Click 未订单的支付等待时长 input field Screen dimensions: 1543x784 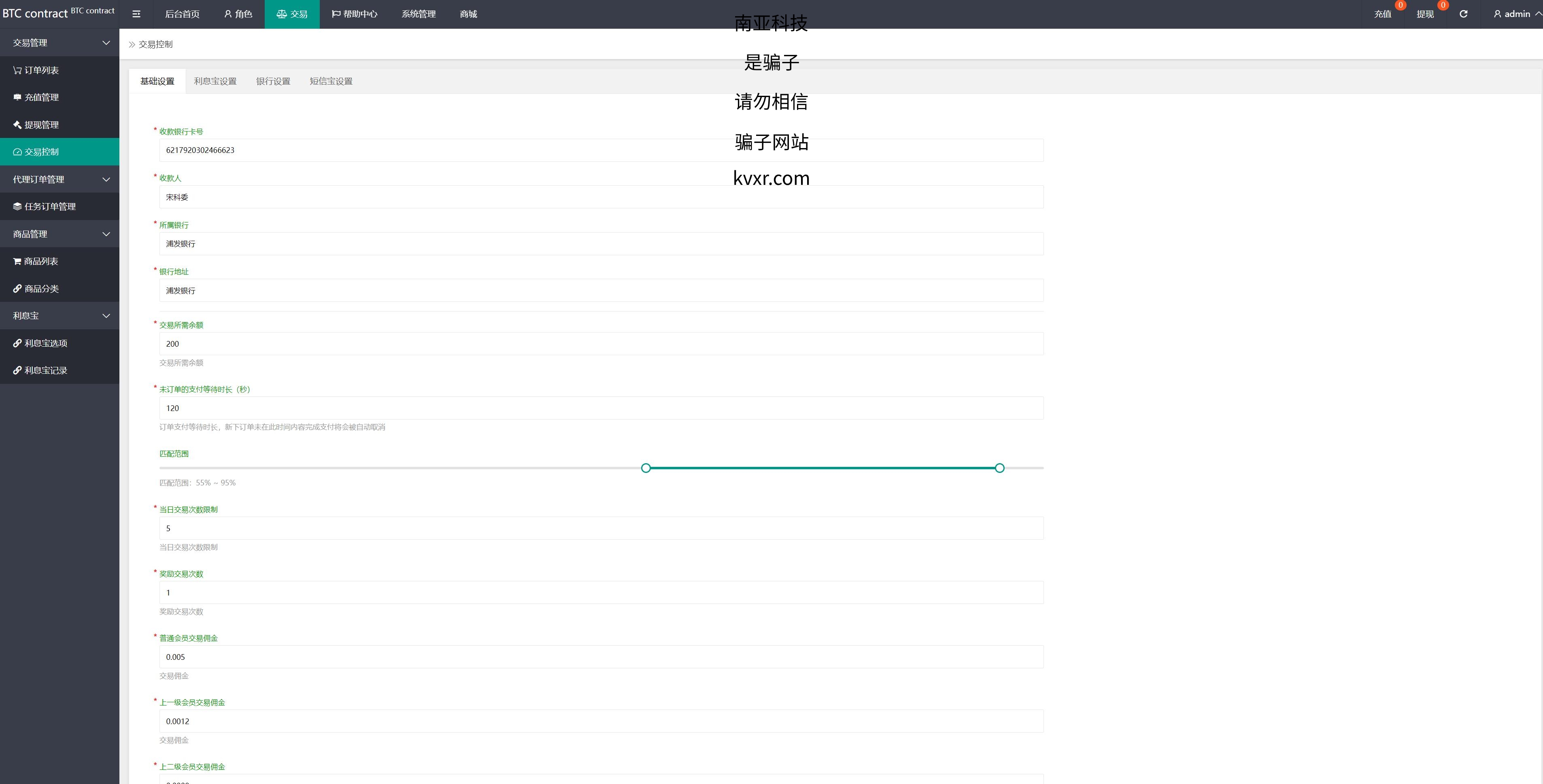point(601,408)
